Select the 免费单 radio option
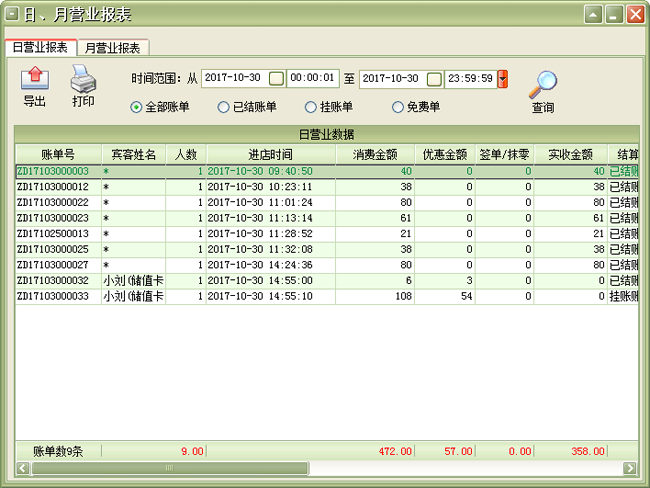 (x=398, y=107)
